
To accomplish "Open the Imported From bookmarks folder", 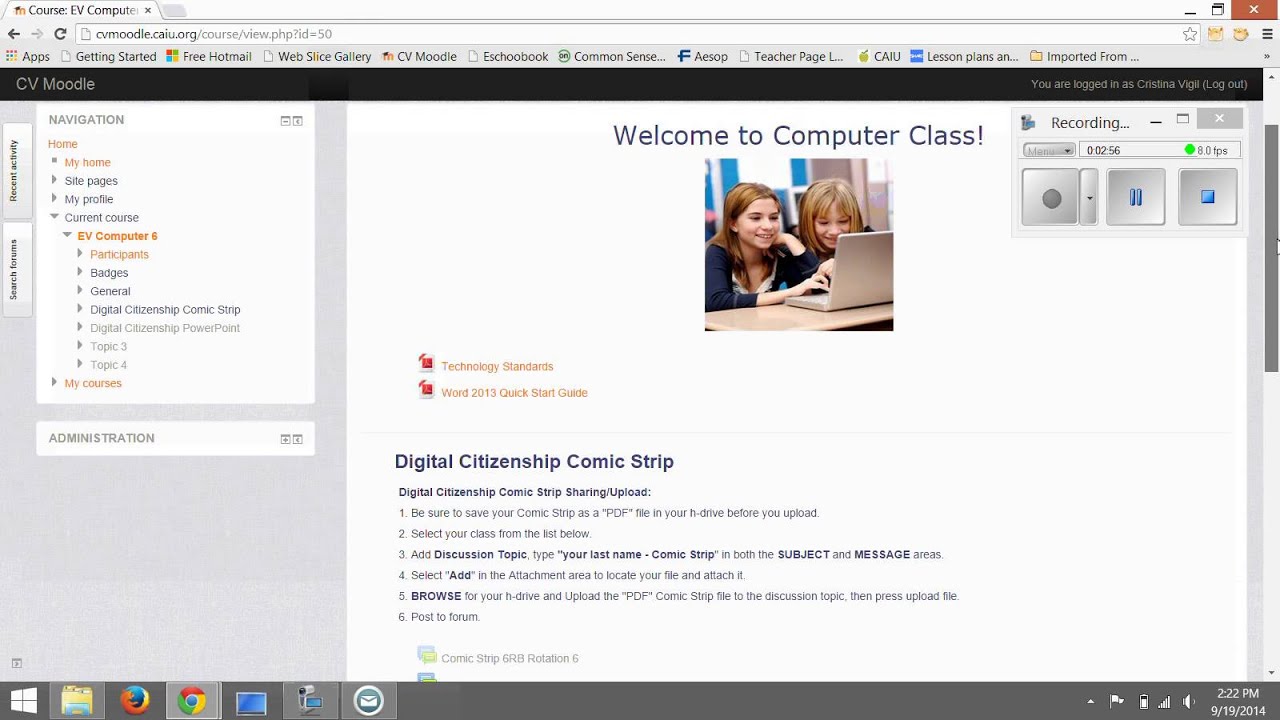I will tap(1085, 57).
